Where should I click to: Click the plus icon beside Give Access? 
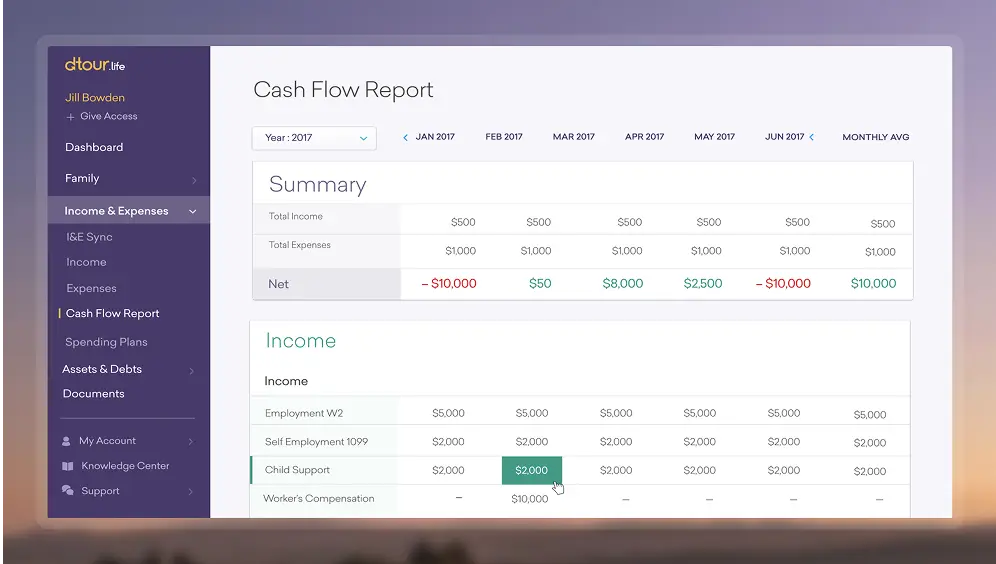coord(70,117)
